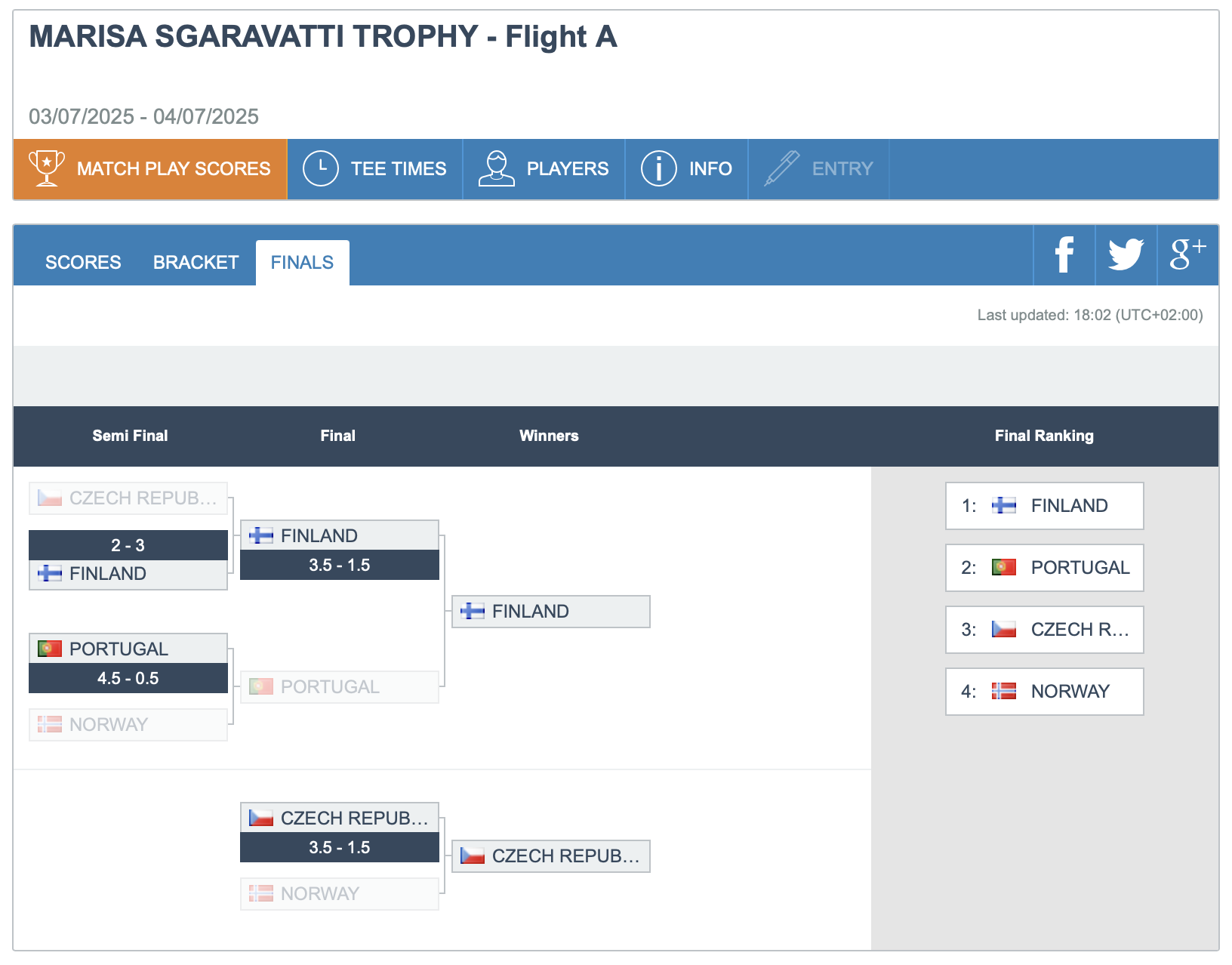
Task: Click rank 1 FINLAND name text
Action: coord(1070,506)
